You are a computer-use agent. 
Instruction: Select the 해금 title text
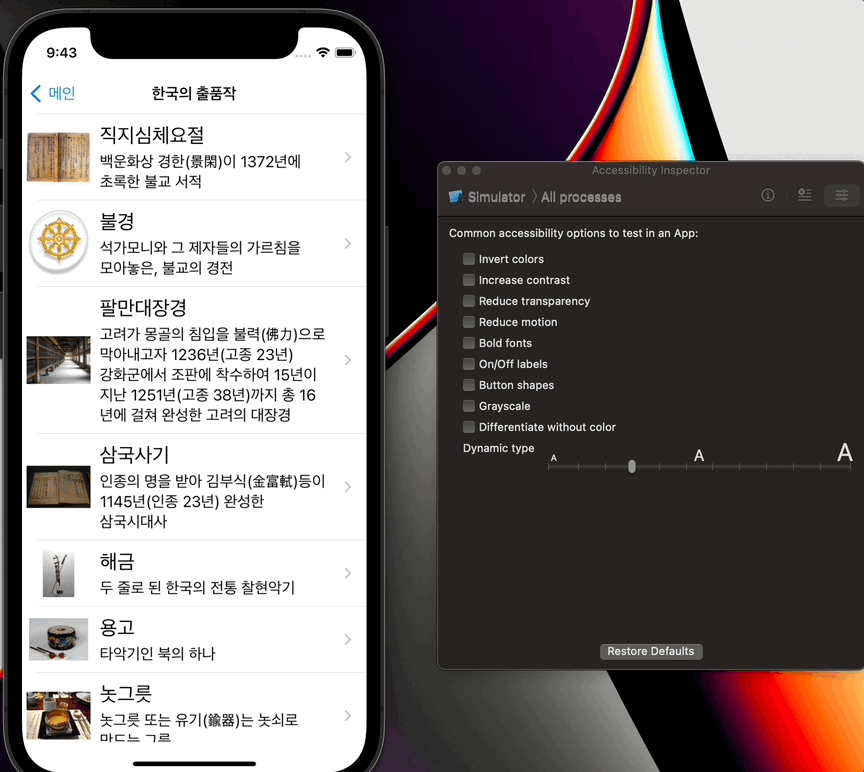click(x=117, y=562)
